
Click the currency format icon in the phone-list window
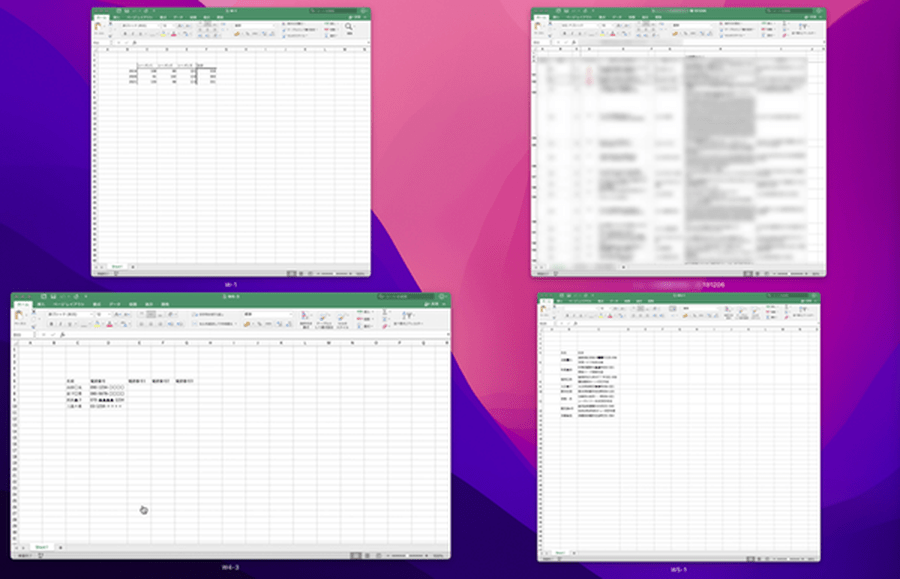click(x=247, y=324)
